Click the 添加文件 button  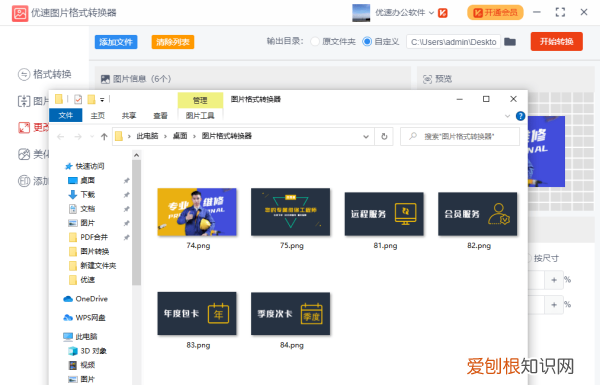click(x=116, y=42)
